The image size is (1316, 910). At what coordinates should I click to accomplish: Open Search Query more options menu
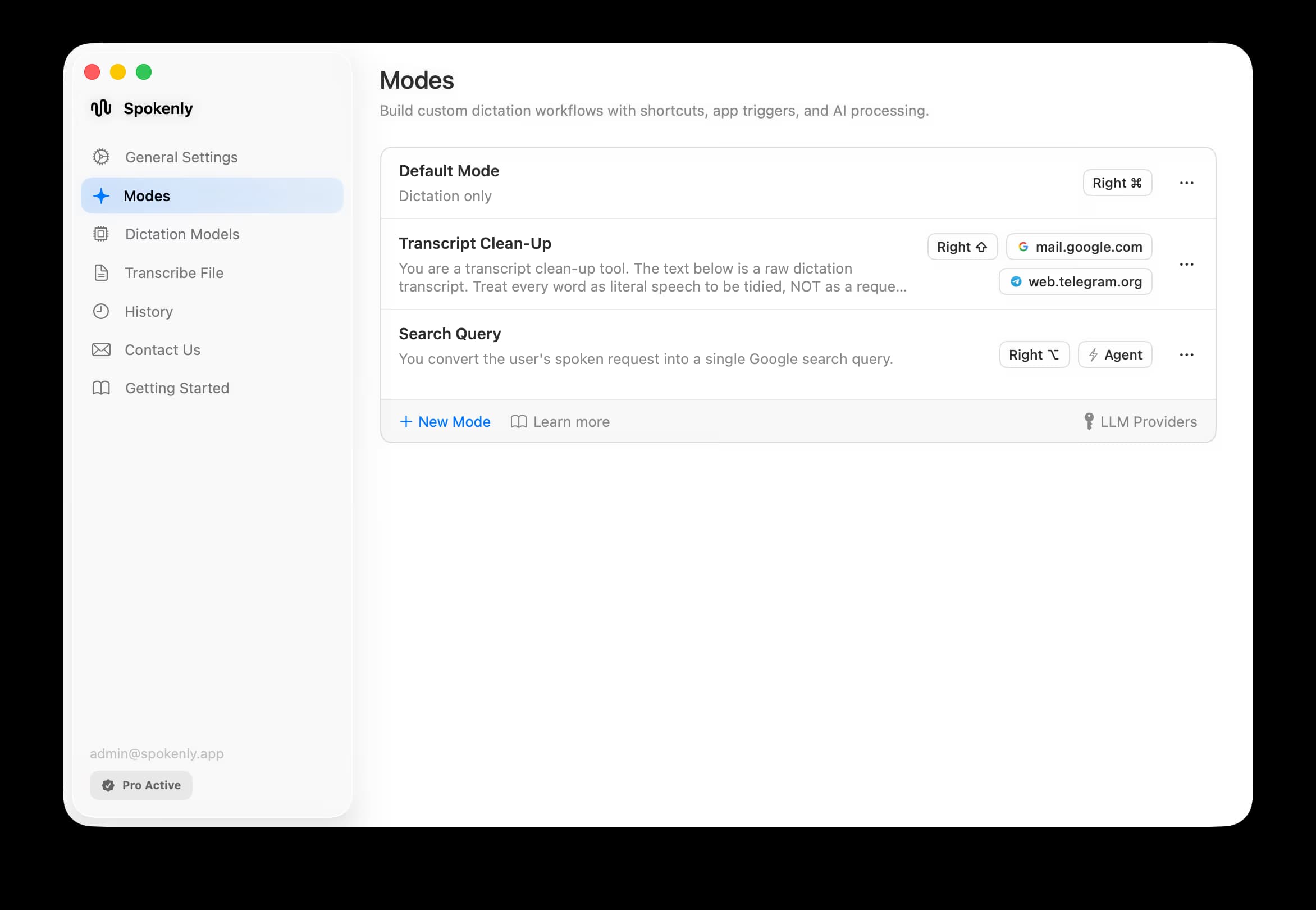[1187, 354]
